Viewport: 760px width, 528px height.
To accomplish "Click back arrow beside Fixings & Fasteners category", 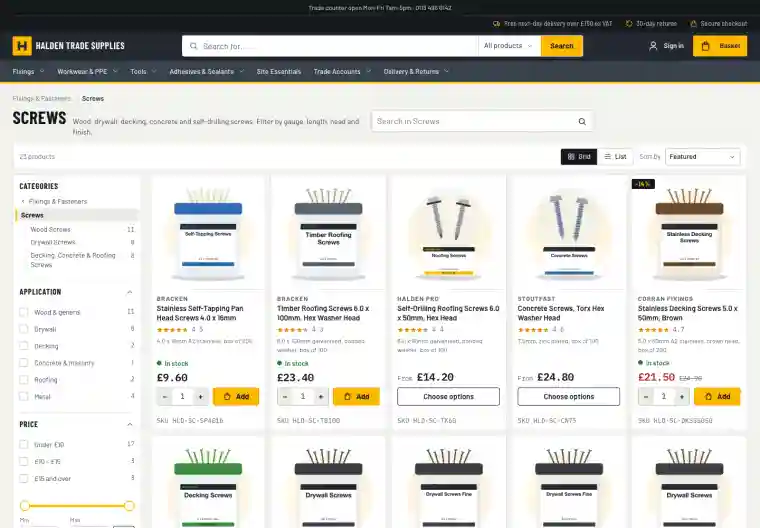I will click(23, 201).
